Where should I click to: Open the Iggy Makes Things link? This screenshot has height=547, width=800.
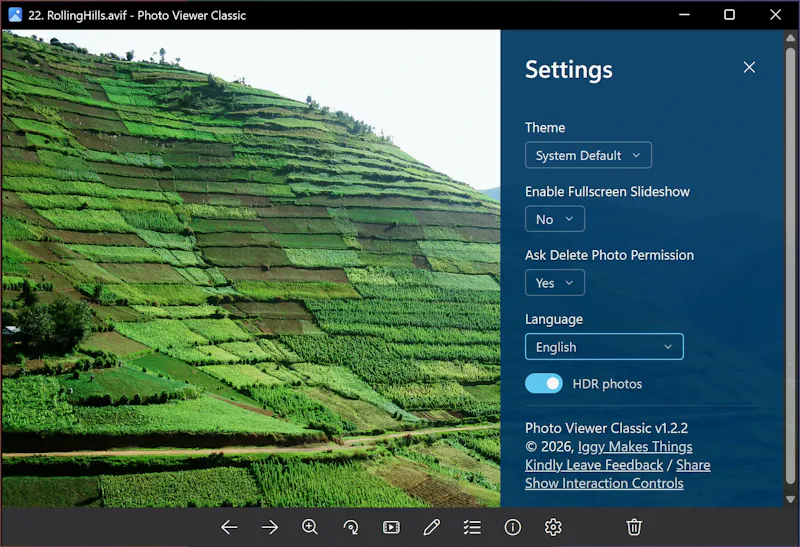click(635, 446)
